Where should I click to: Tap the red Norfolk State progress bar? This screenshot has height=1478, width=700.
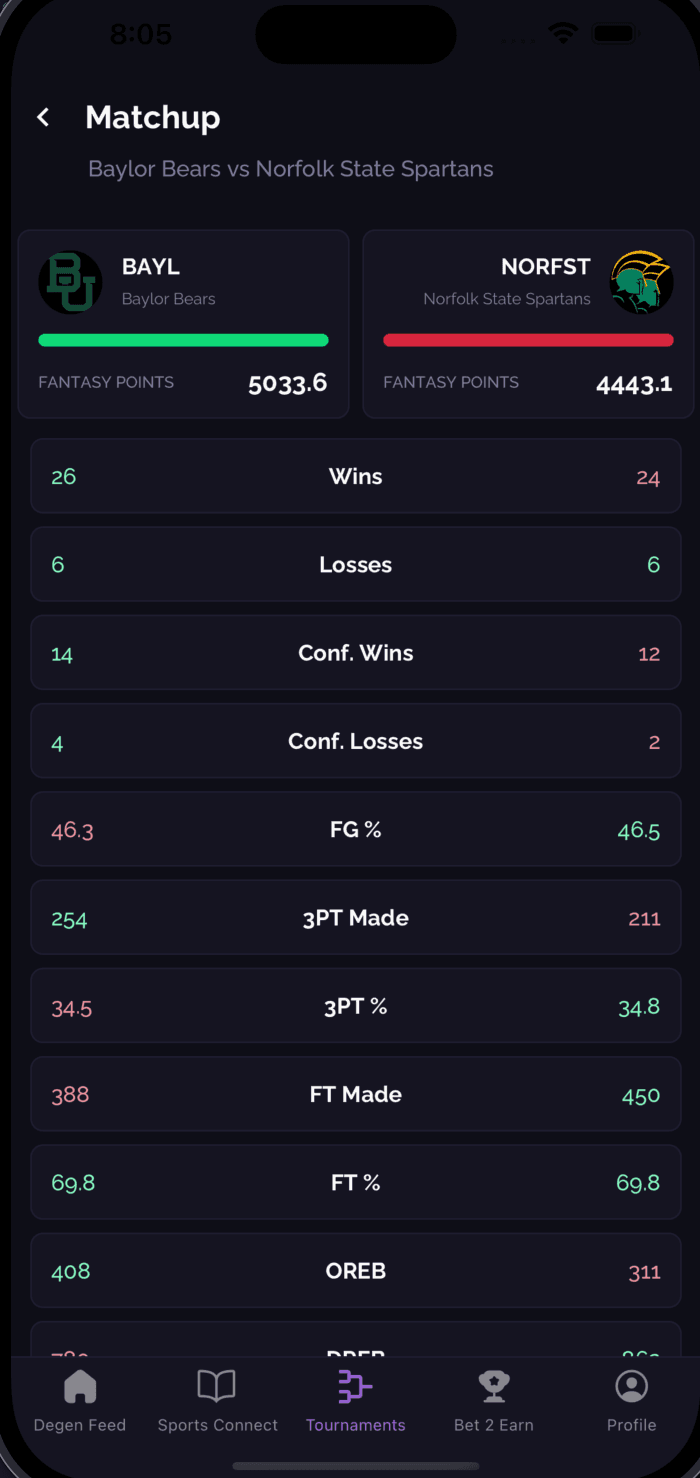528,340
